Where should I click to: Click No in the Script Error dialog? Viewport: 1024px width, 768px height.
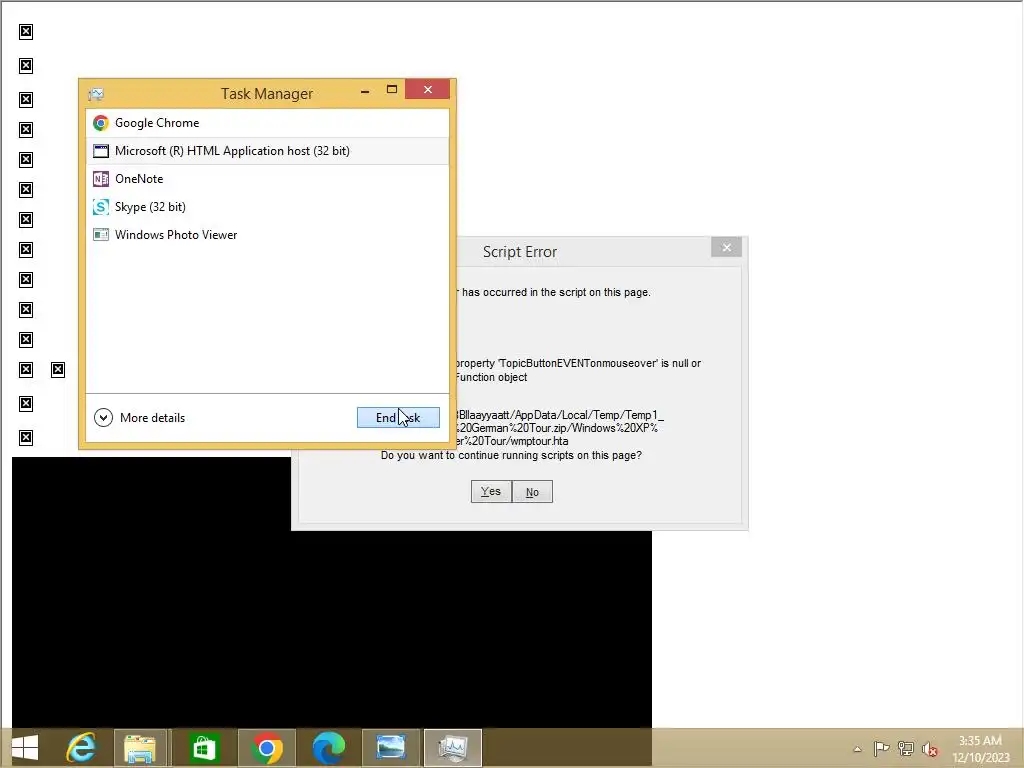[532, 492]
